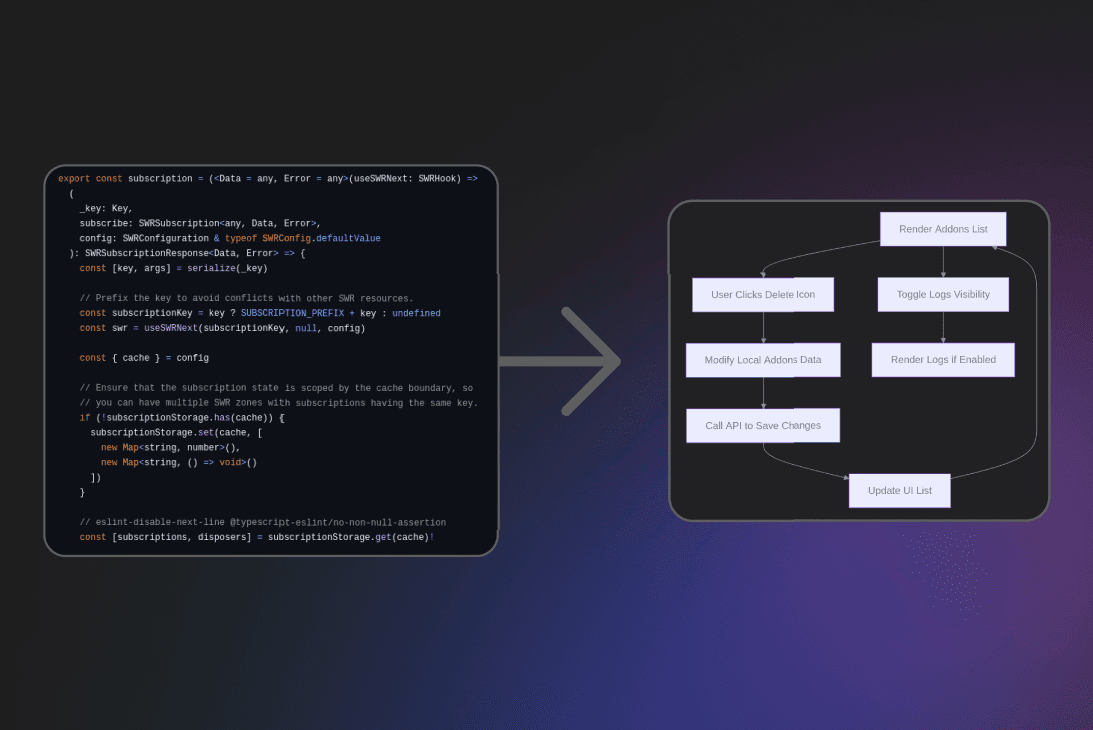Viewport: 1093px width, 730px height.
Task: Select the "Render Addons List" flowchart node
Action: tap(942, 228)
